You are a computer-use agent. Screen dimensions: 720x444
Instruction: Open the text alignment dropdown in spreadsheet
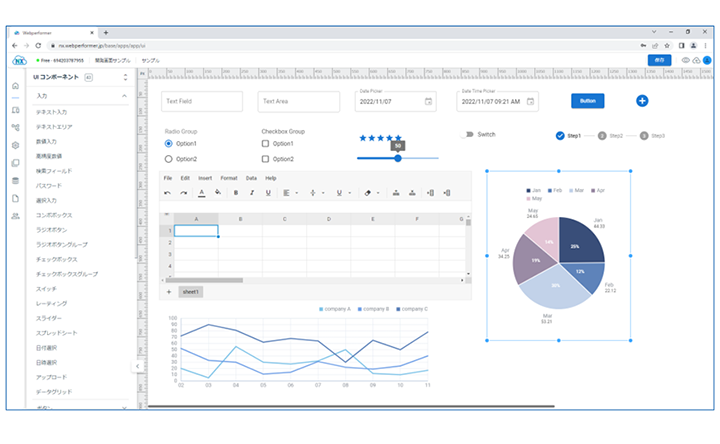click(x=287, y=193)
